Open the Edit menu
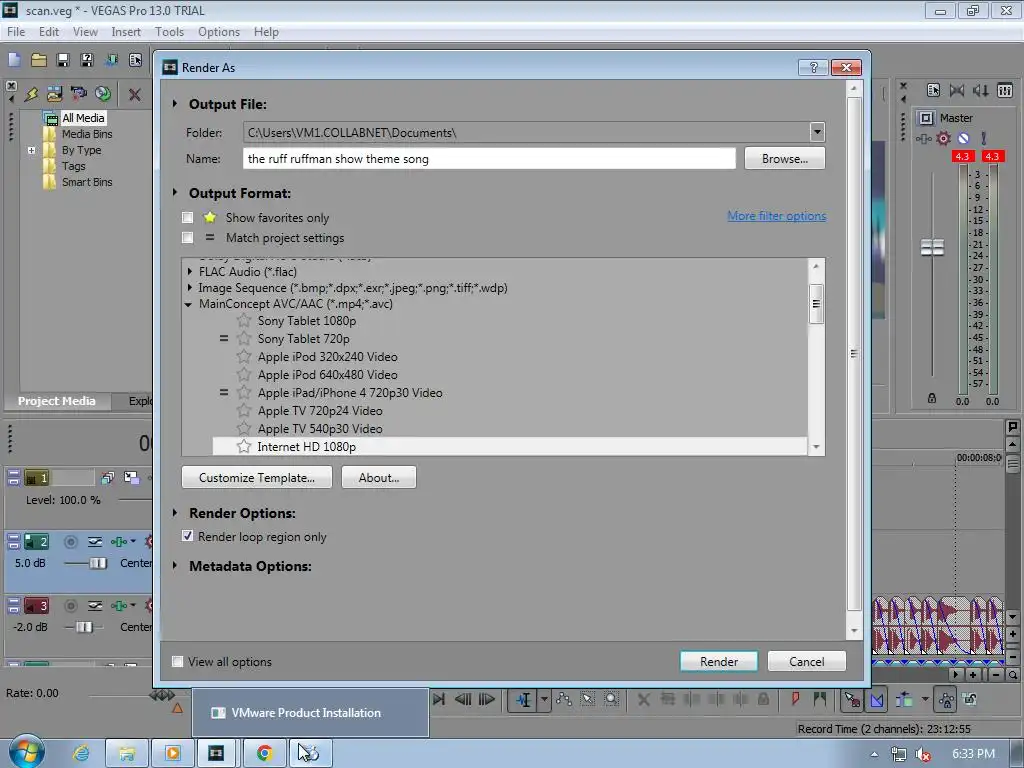Screen dimensions: 1024x768 pos(49,31)
